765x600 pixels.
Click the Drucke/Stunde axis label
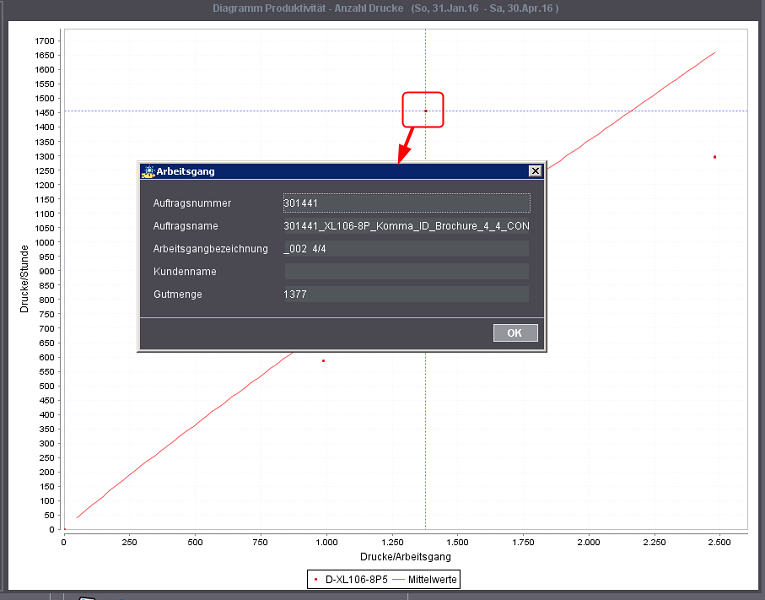(x=23, y=280)
